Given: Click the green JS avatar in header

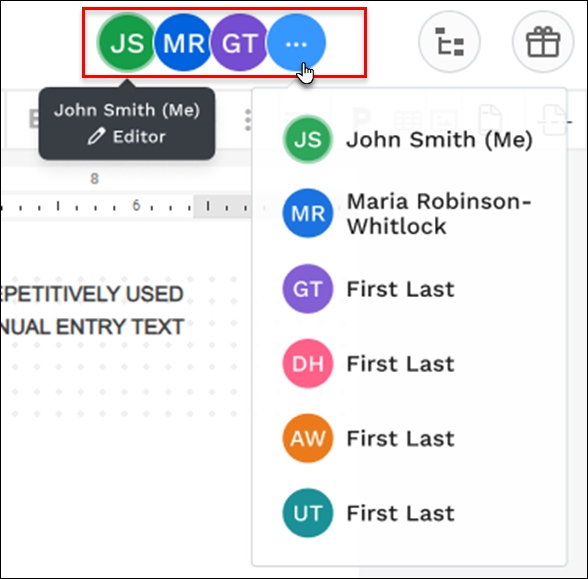Looking at the screenshot, I should [x=127, y=42].
